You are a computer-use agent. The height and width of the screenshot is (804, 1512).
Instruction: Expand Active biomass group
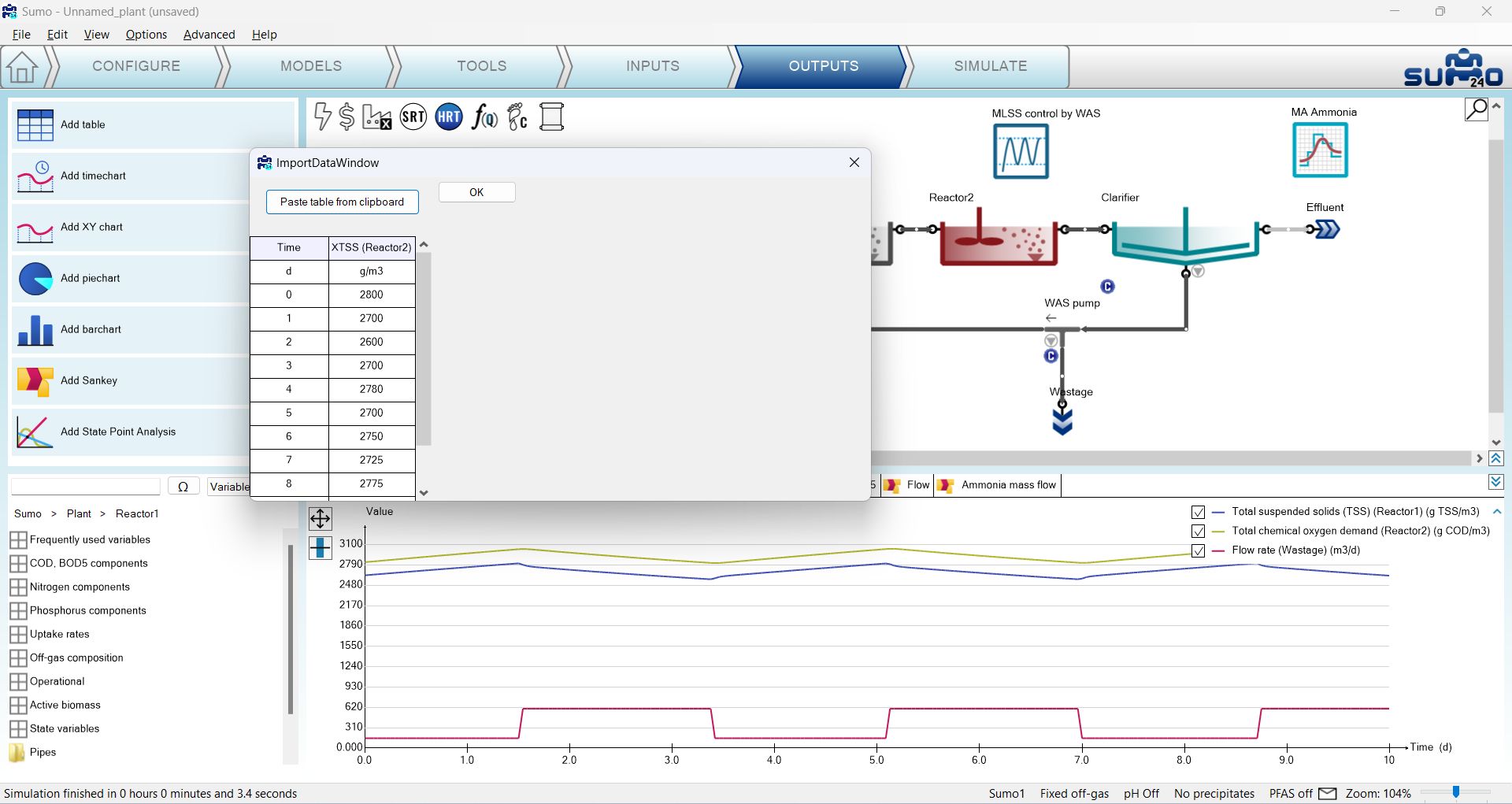(x=18, y=706)
